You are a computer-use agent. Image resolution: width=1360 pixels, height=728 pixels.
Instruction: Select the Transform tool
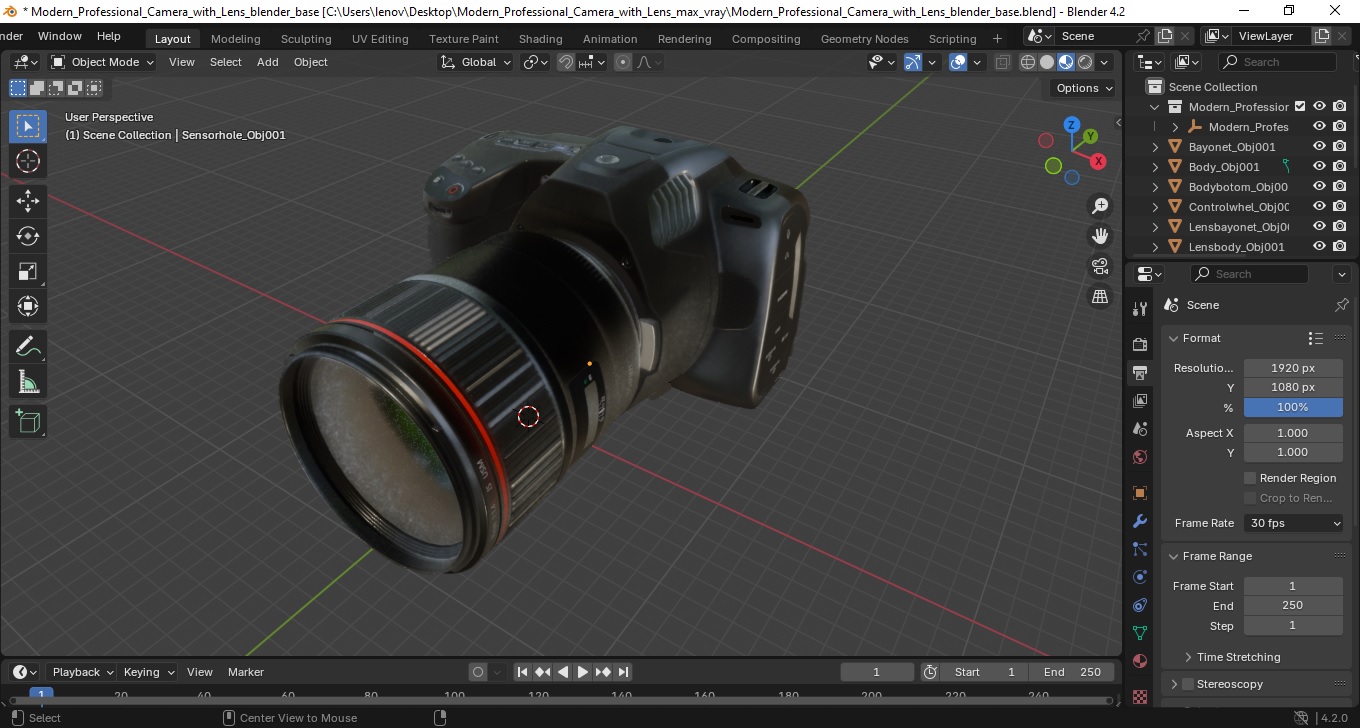point(28,306)
